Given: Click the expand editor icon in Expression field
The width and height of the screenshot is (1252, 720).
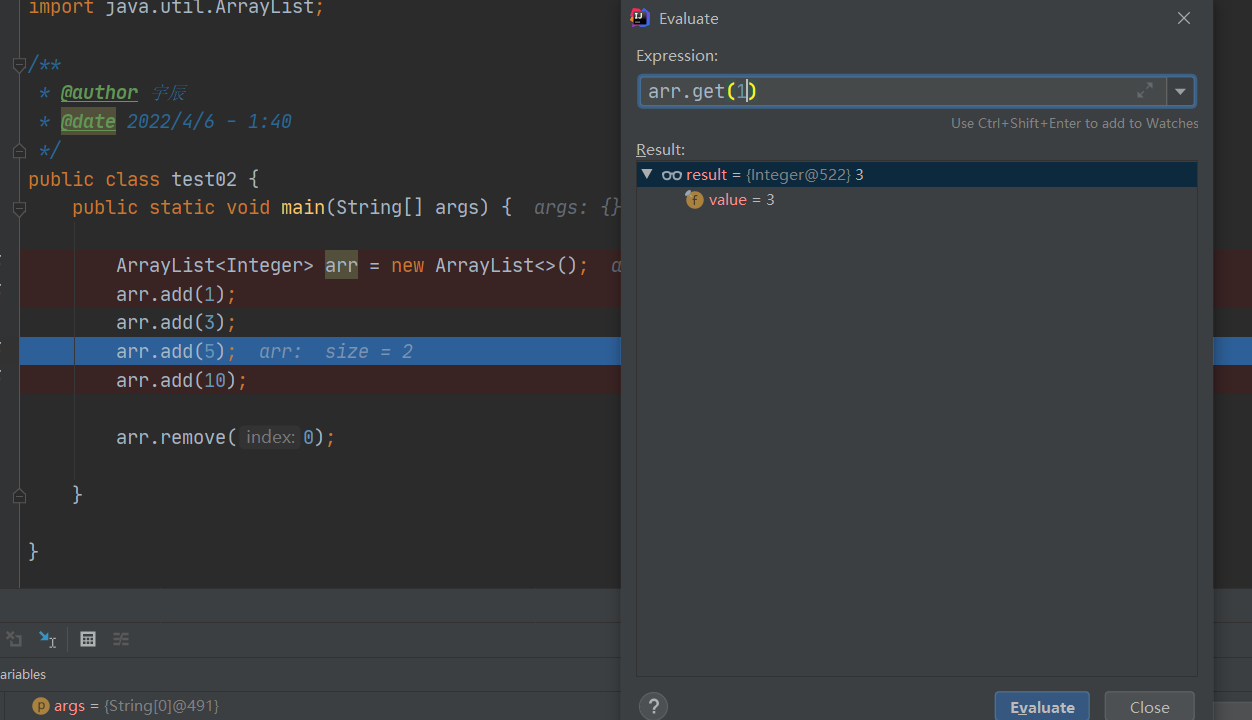Looking at the screenshot, I should (x=1145, y=91).
